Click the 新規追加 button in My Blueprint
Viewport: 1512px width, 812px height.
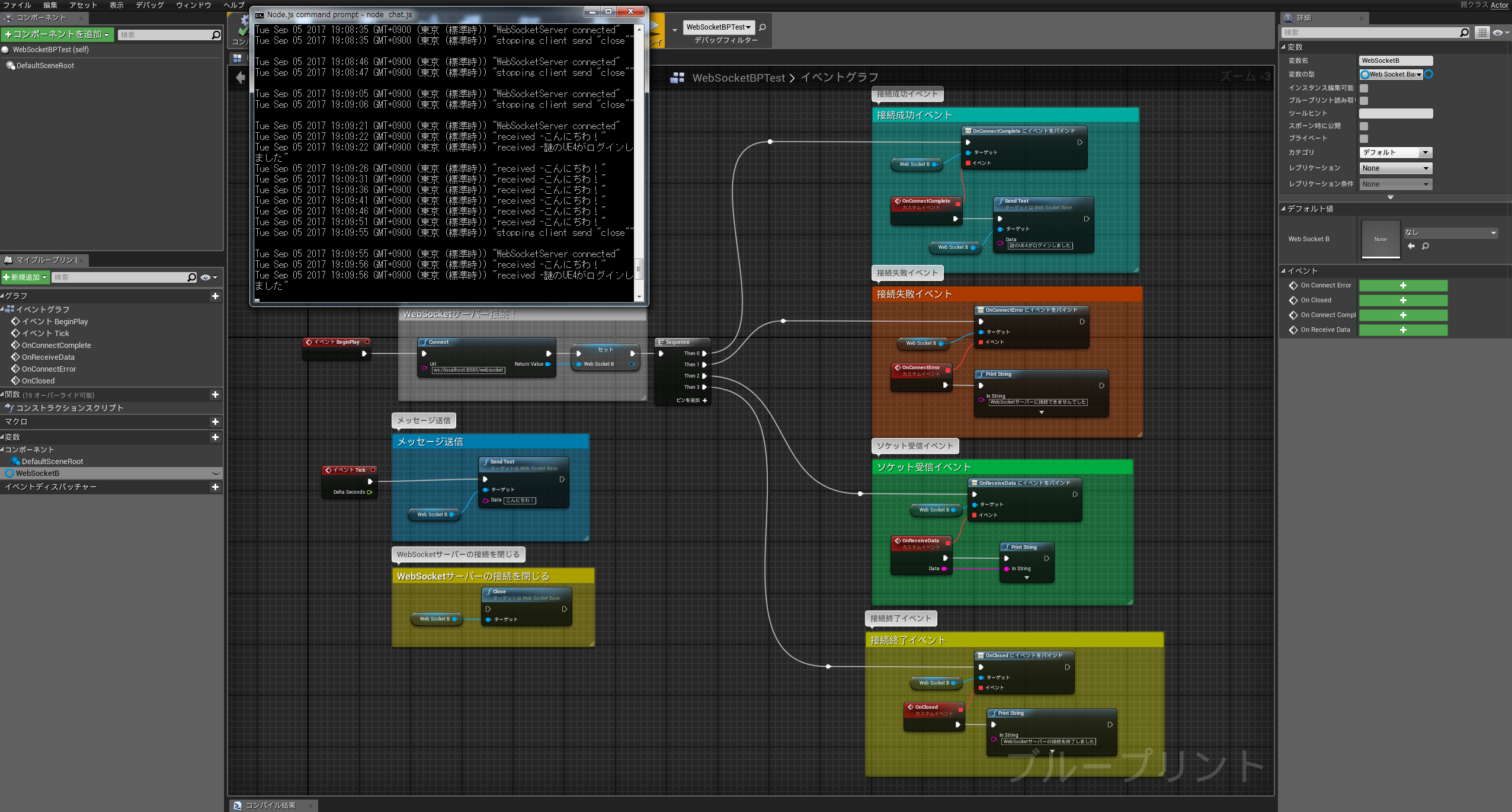point(25,277)
